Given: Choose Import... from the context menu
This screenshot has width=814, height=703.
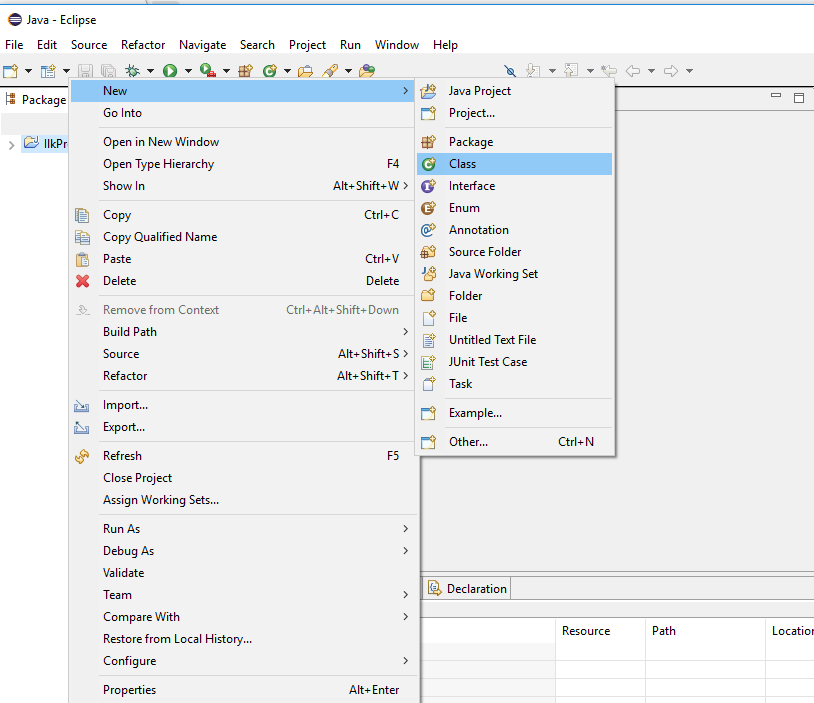Looking at the screenshot, I should click(x=243, y=405).
